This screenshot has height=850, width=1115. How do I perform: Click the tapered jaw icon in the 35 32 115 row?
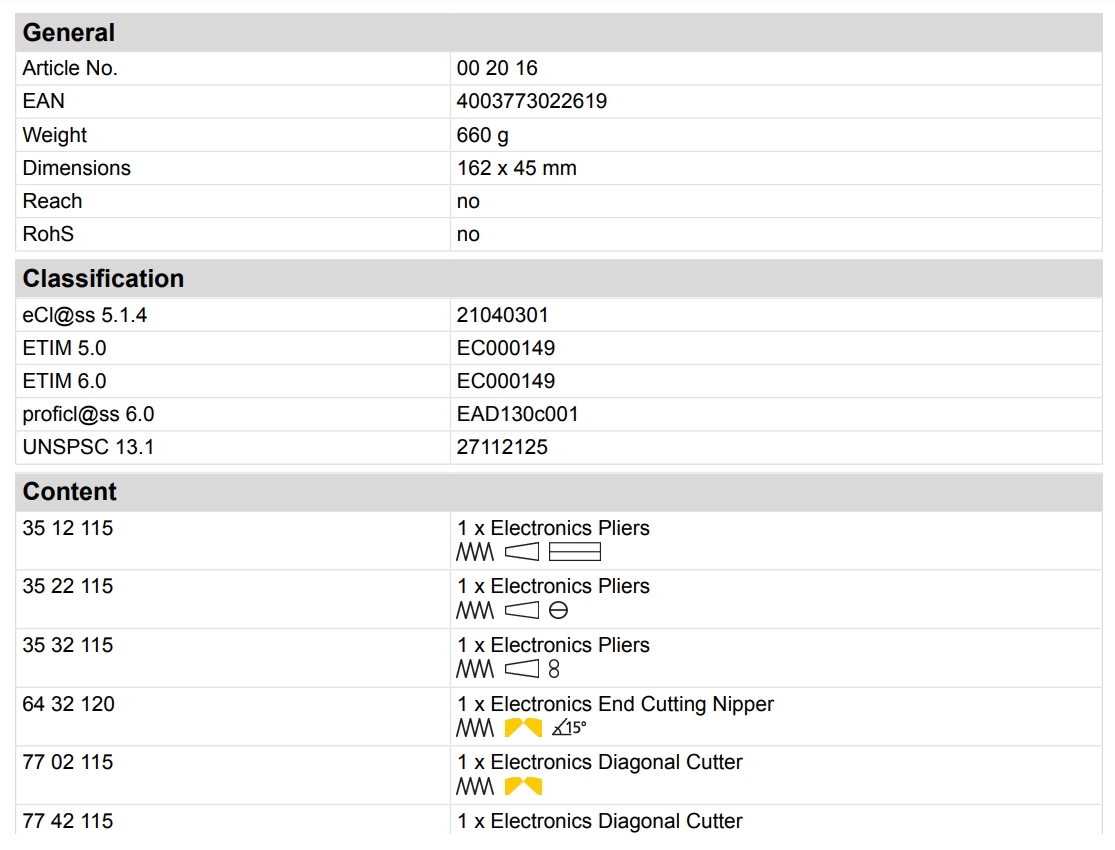pyautogui.click(x=522, y=669)
